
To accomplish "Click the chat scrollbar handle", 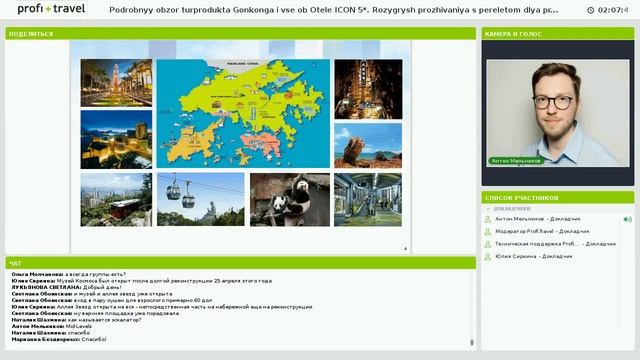I will click(x=472, y=342).
